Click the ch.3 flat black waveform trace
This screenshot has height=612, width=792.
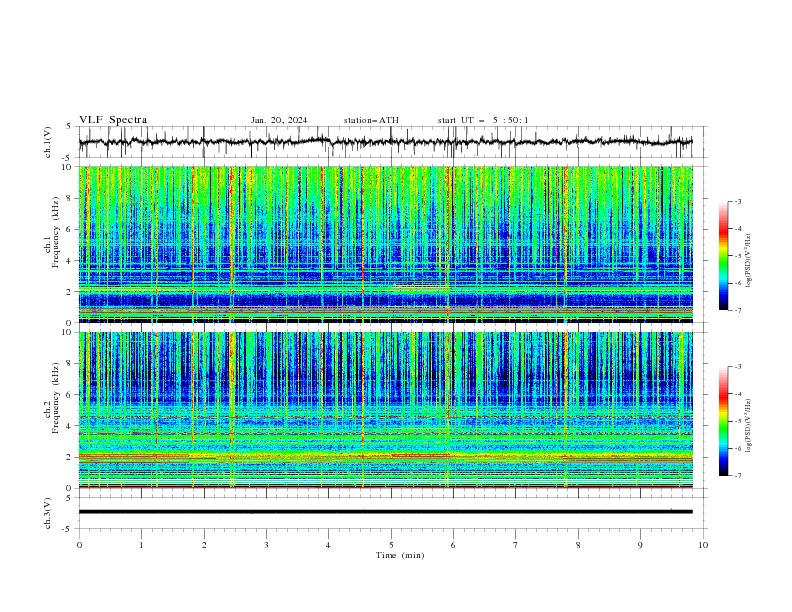pyautogui.click(x=385, y=512)
